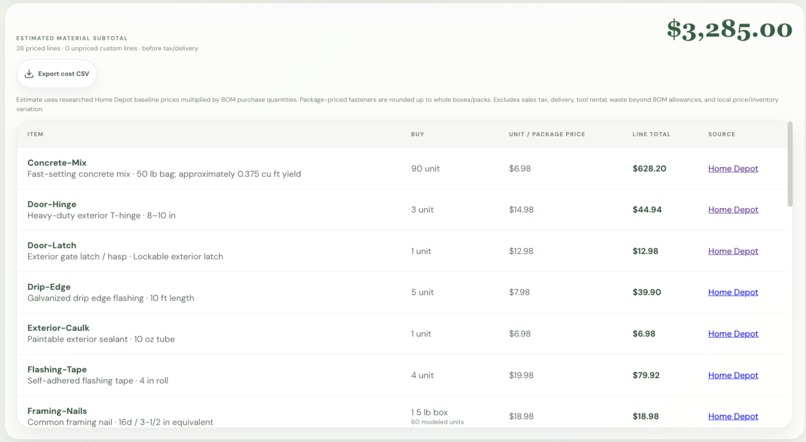
Task: Select the Framing-Nails item name
Action: [57, 411]
